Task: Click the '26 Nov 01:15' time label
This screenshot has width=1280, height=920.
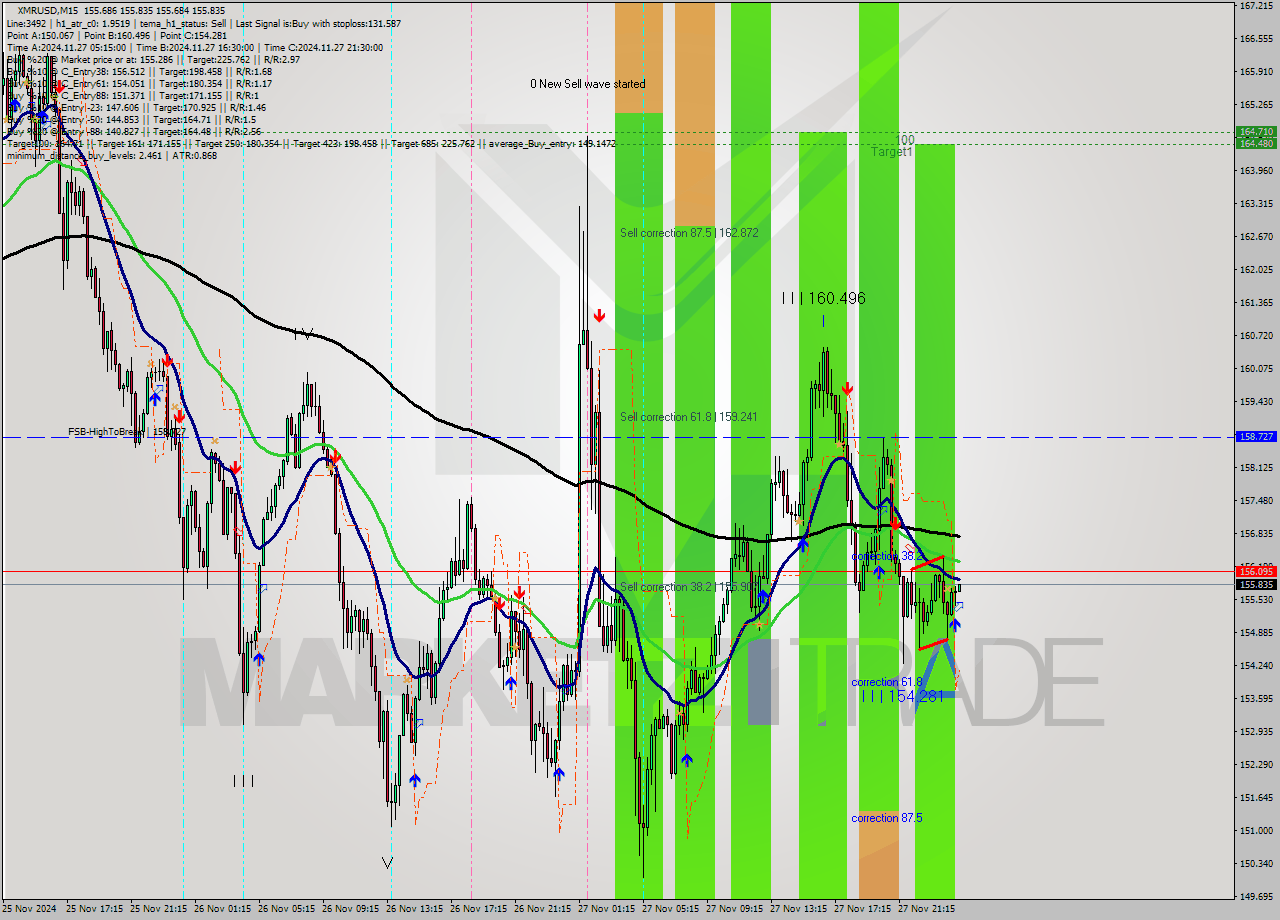Action: coord(222,910)
